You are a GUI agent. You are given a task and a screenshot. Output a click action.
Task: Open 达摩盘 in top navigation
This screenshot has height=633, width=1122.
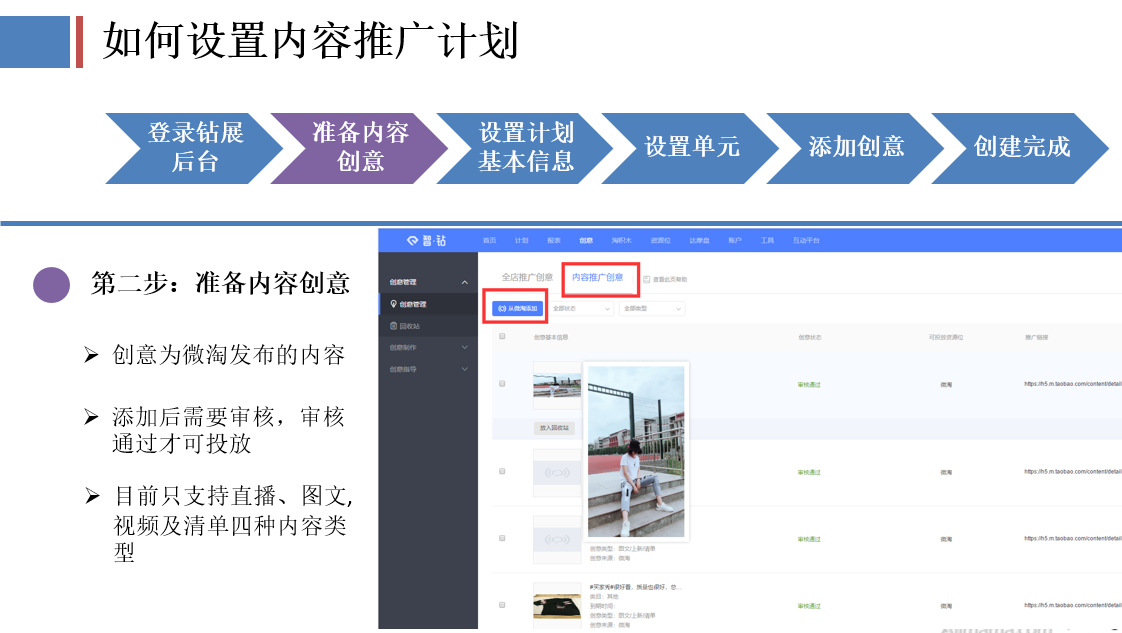(699, 240)
